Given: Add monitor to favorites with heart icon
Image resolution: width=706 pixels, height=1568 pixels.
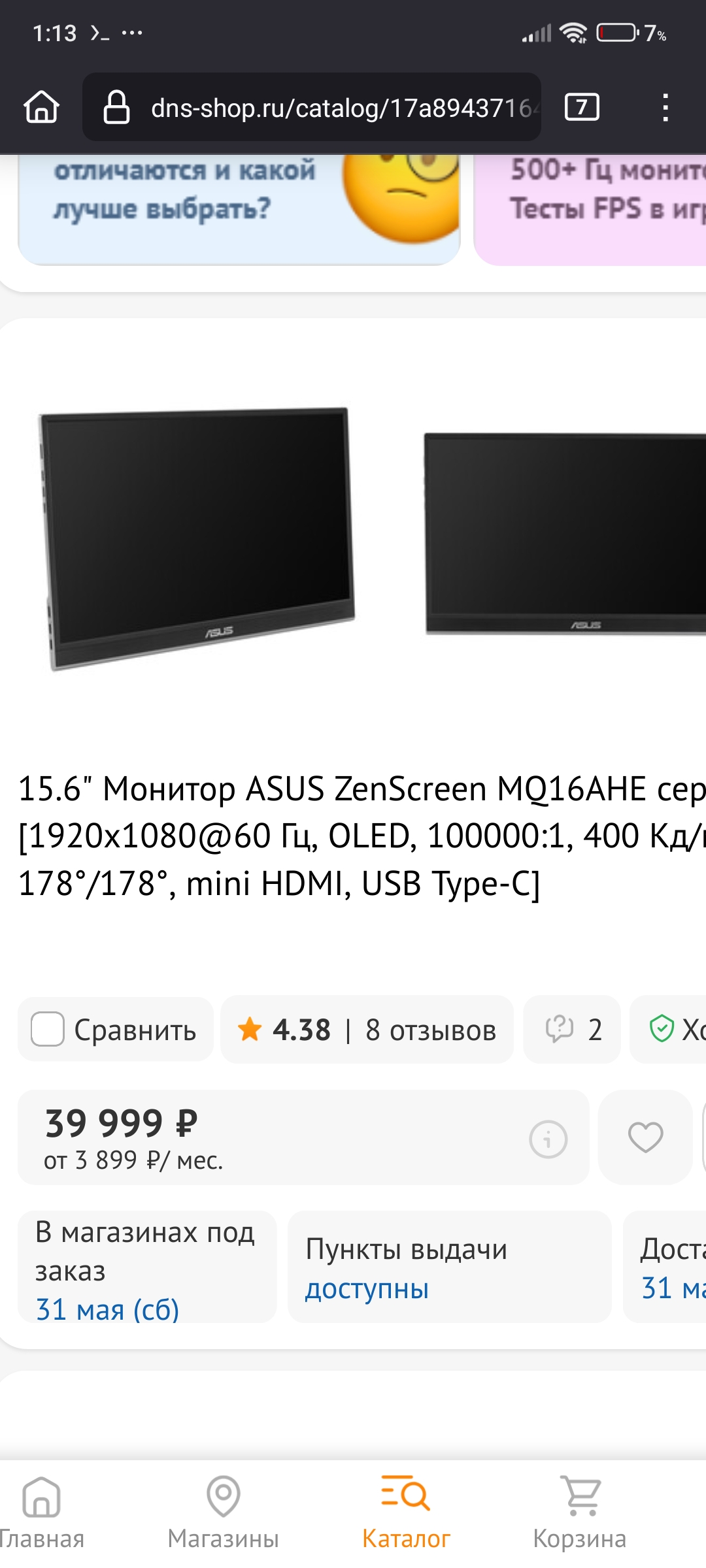Looking at the screenshot, I should [x=646, y=1137].
